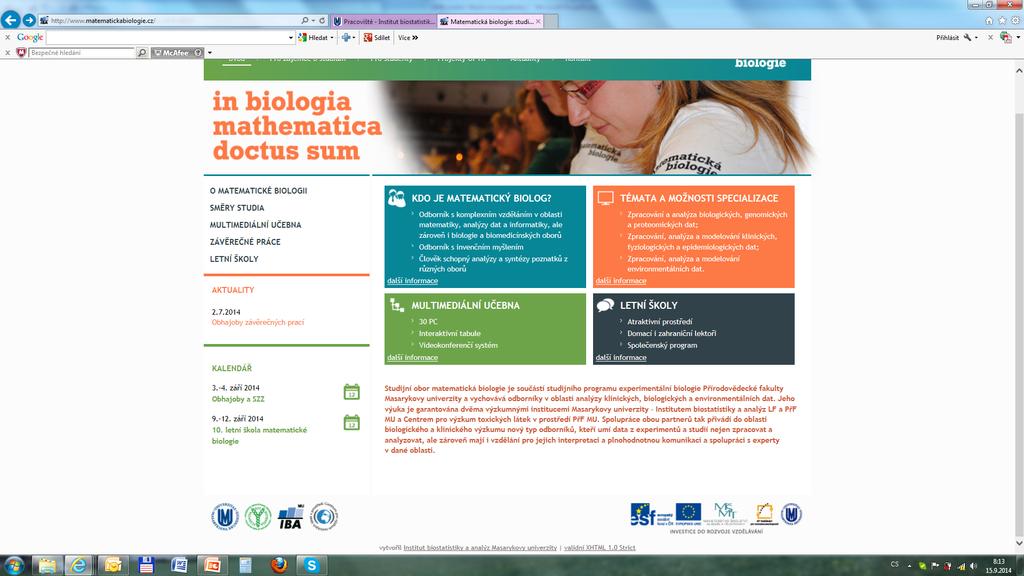Click the Masaryk University seal logo in footer left
Viewport: 1024px width, 576px height.
pyautogui.click(x=225, y=517)
